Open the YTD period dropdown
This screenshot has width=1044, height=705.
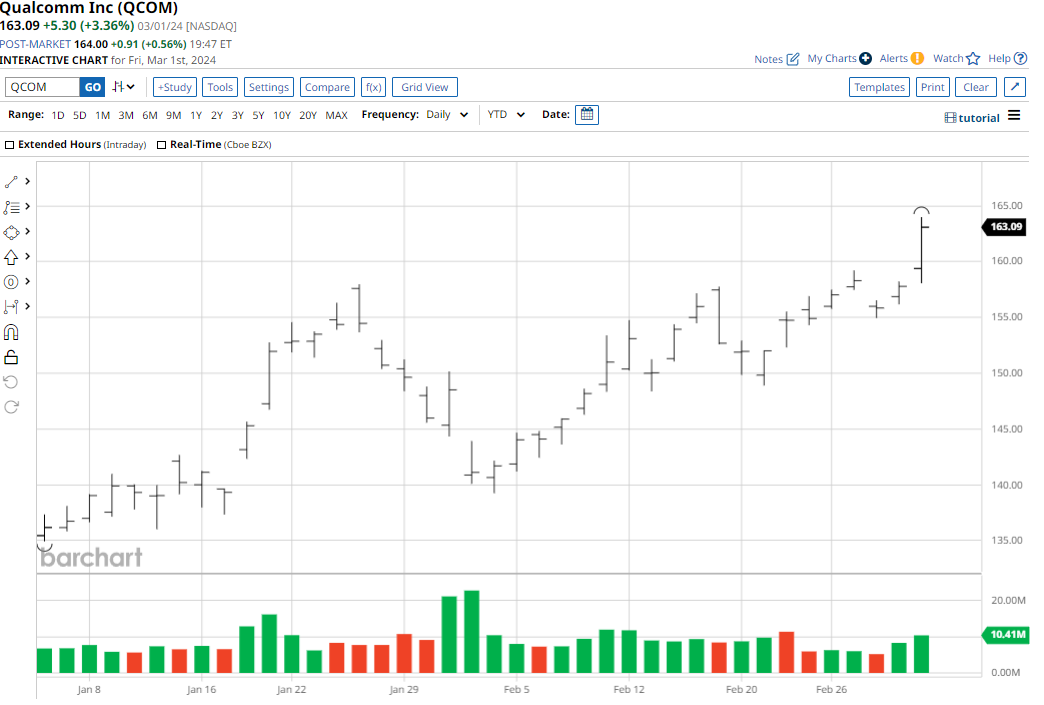(506, 115)
